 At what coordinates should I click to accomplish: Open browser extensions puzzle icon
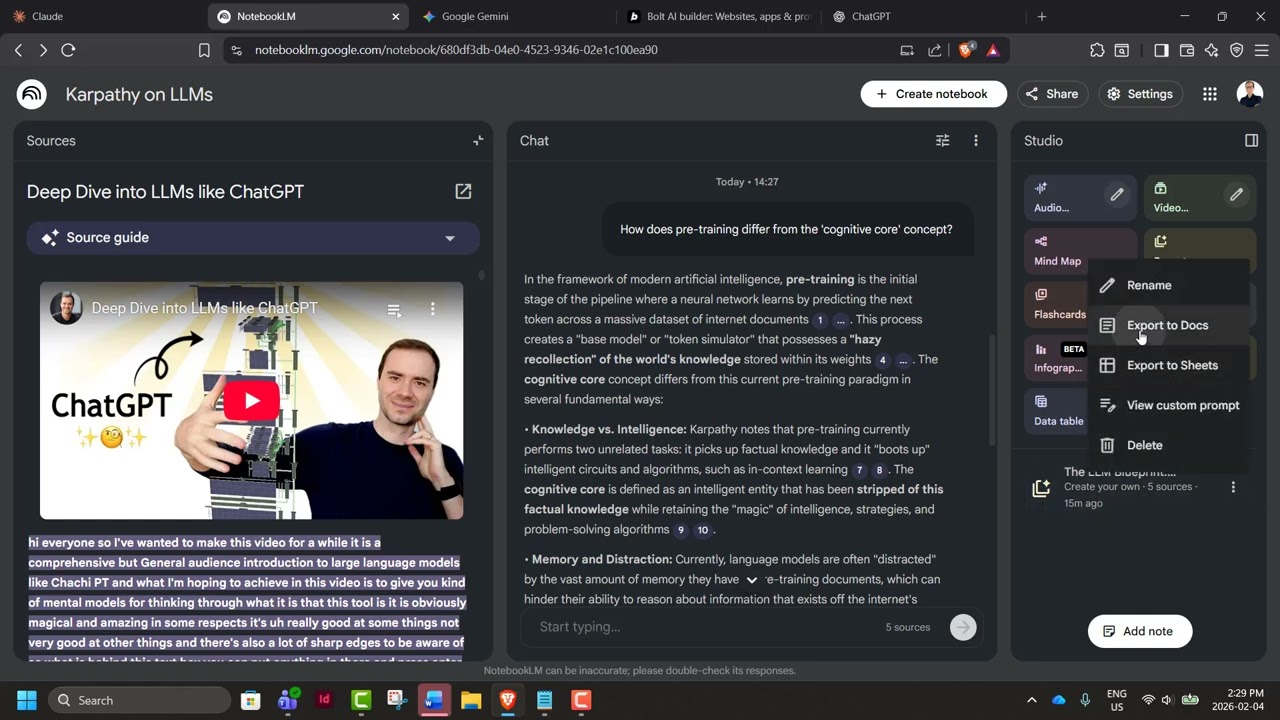coord(1097,50)
